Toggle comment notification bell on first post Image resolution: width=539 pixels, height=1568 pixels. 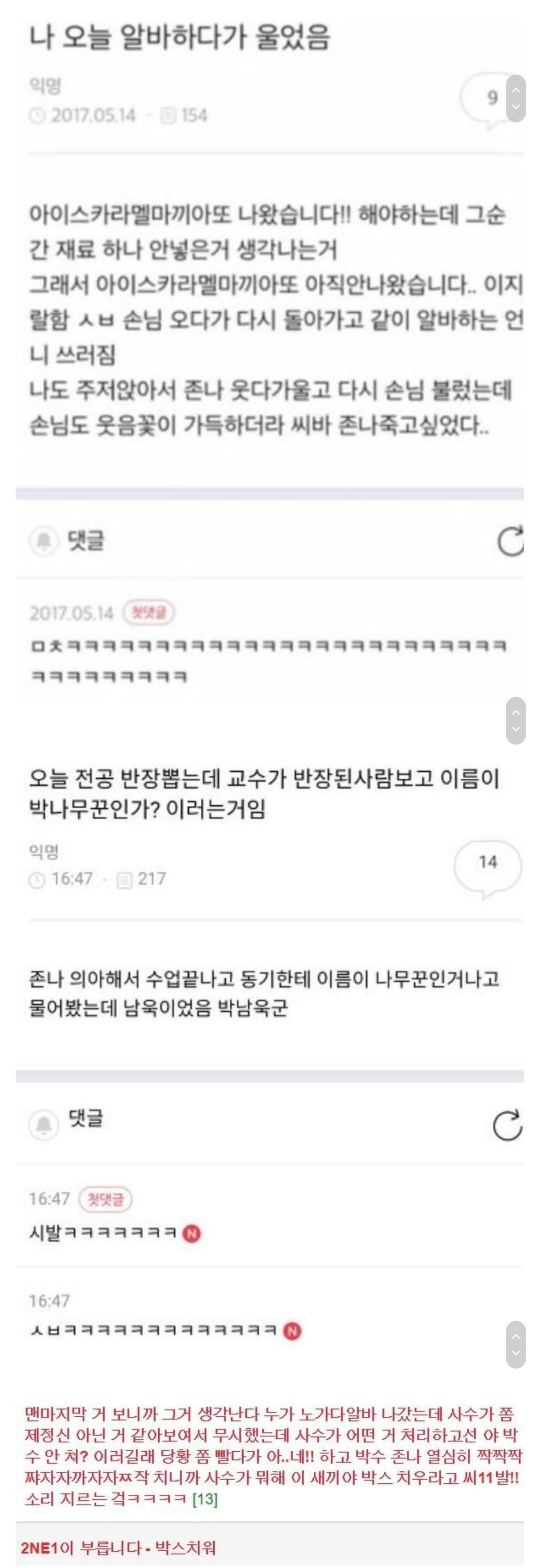coord(44,541)
